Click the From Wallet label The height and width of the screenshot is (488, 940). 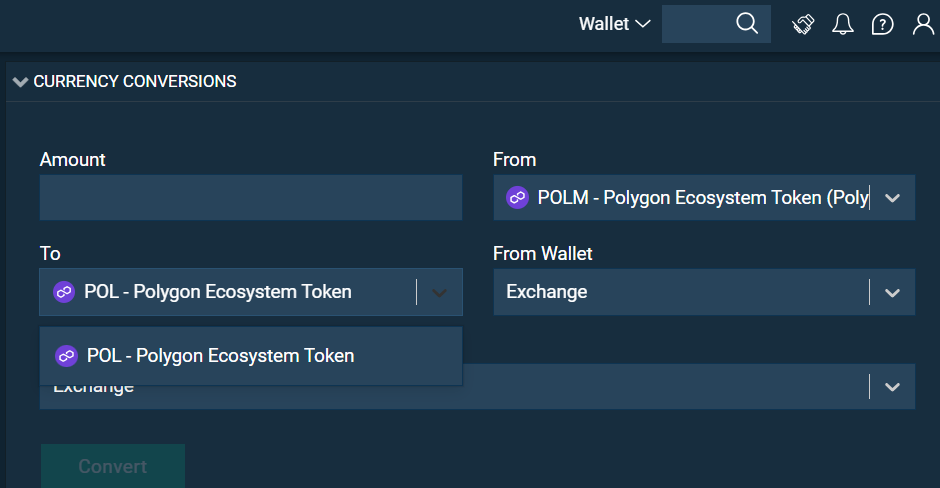coord(543,254)
